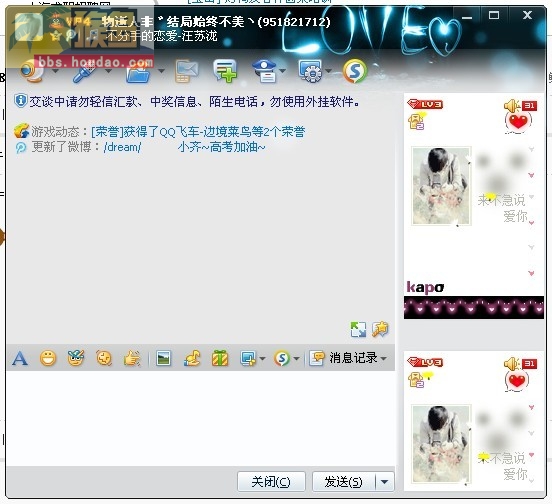Expand the voice call options arrow

(108, 71)
